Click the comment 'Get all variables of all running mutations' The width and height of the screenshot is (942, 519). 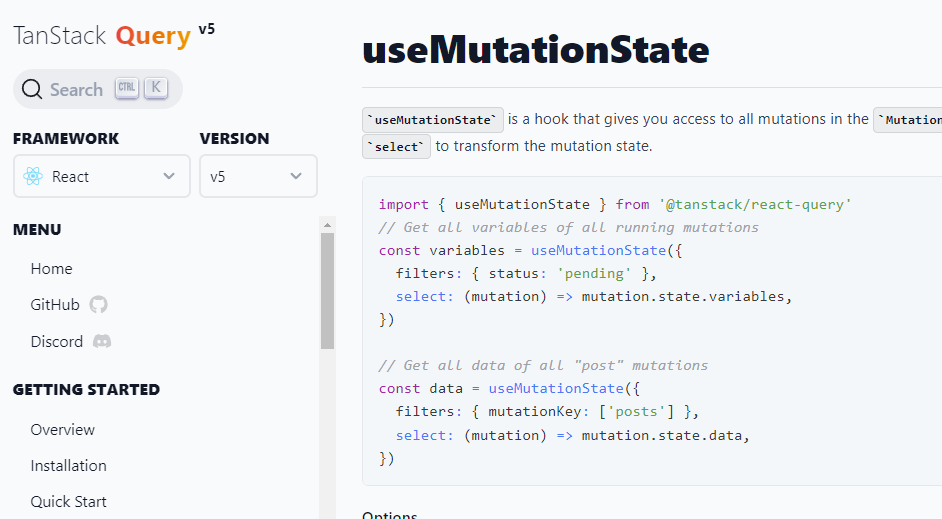coord(568,227)
